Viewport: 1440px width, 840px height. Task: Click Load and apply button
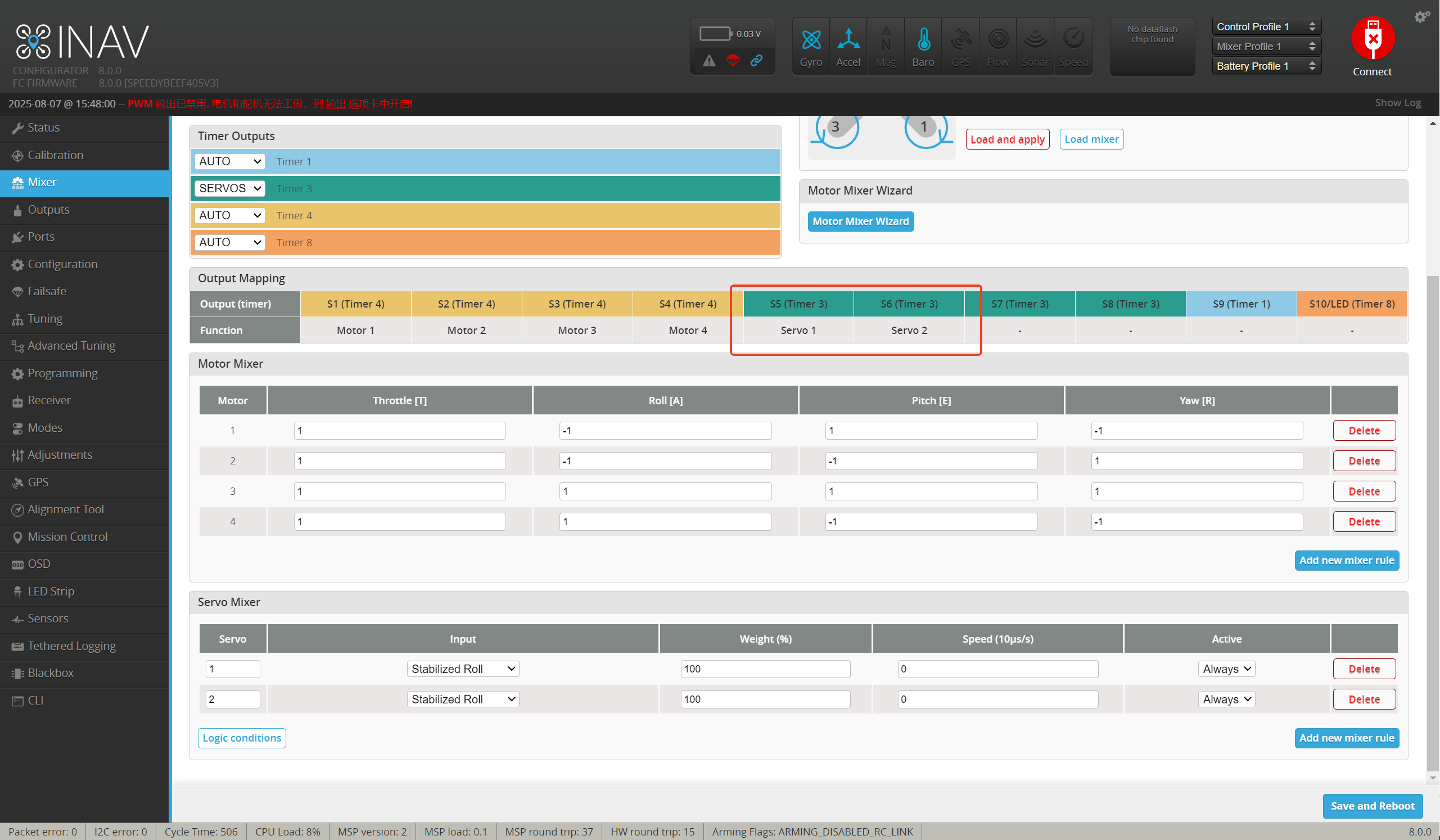click(1008, 139)
